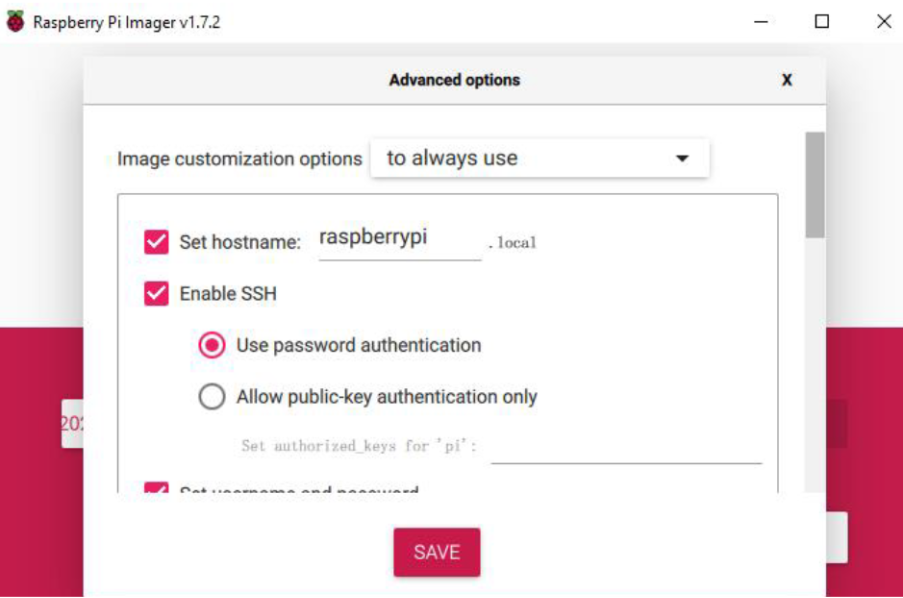Maximize the Raspberry Pi Imager window

822,22
